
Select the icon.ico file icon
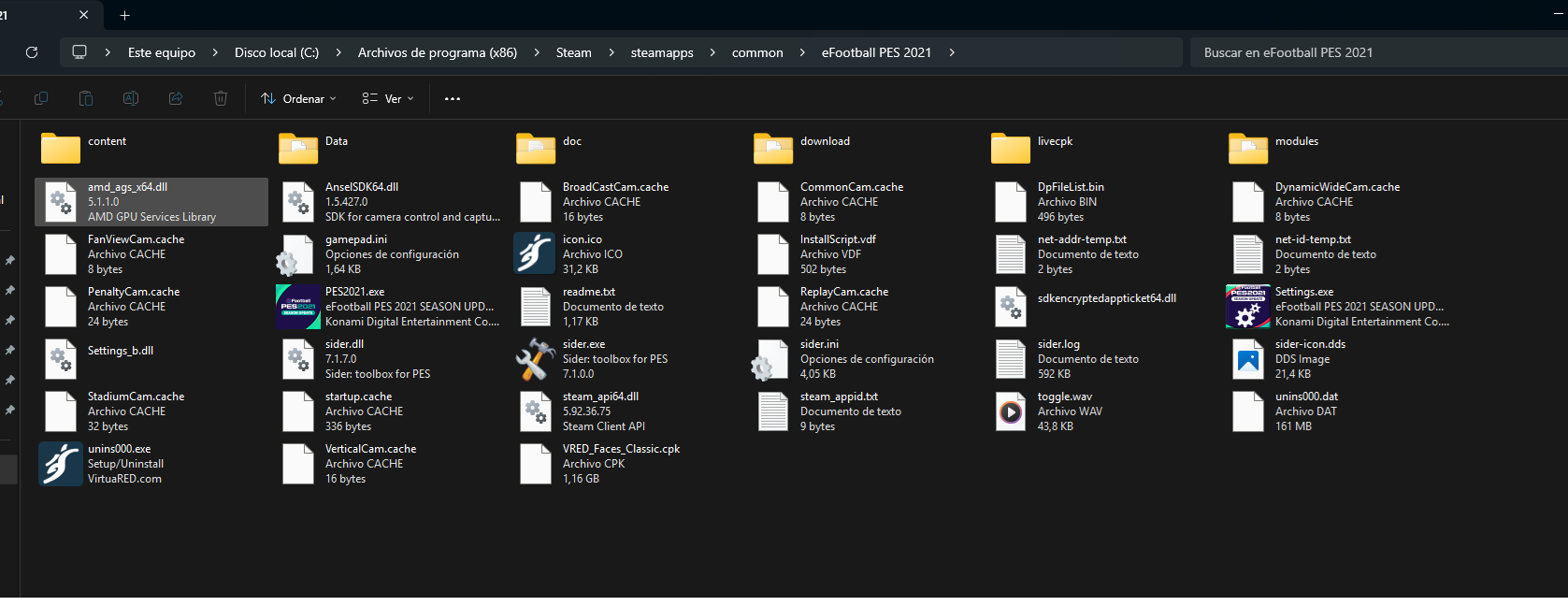click(535, 253)
